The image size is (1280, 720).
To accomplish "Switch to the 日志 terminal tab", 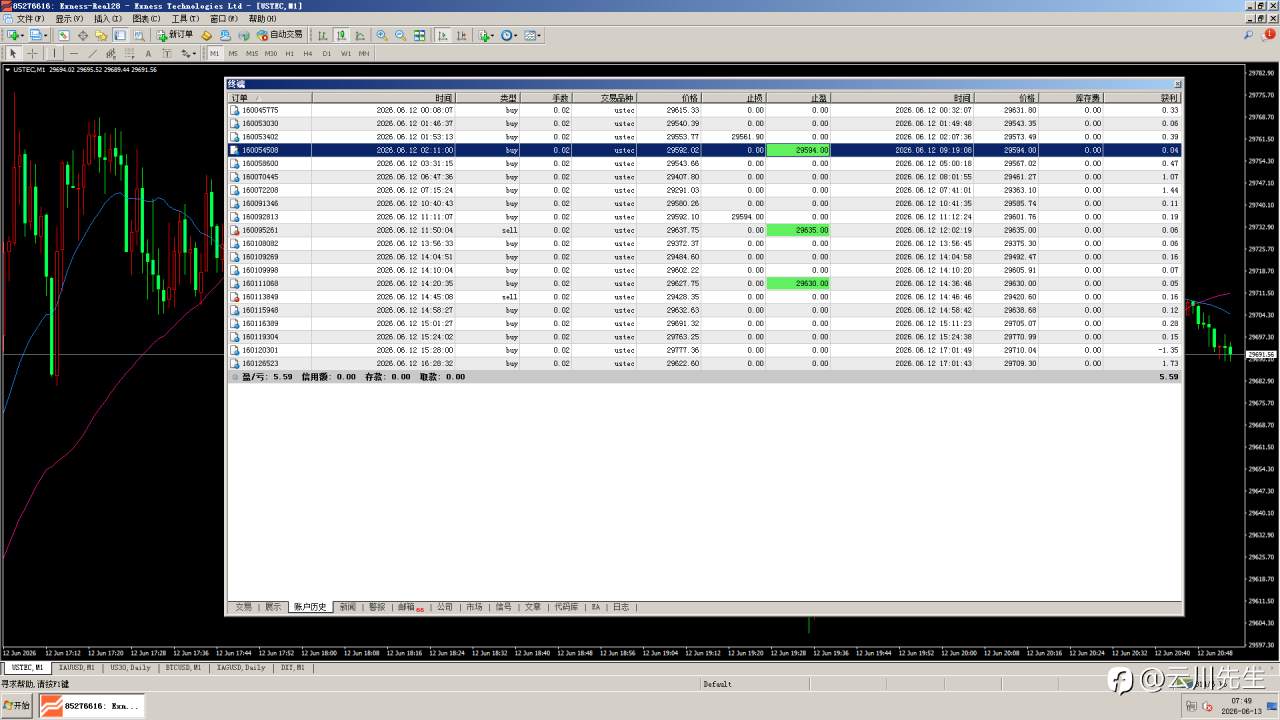I will 621,607.
